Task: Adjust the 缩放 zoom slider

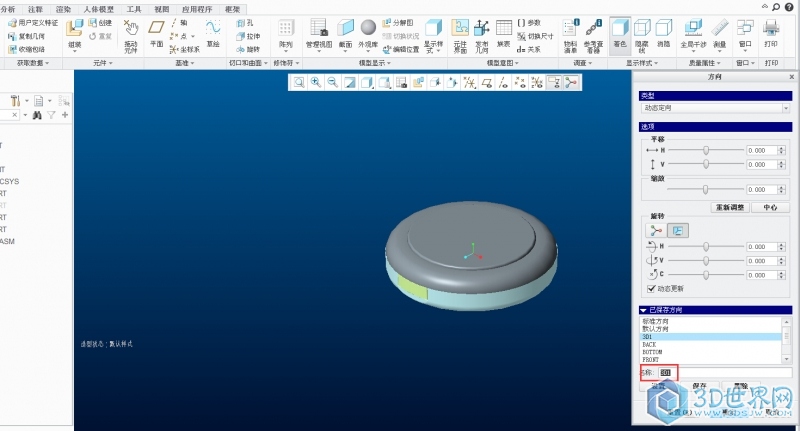Action: [x=705, y=189]
